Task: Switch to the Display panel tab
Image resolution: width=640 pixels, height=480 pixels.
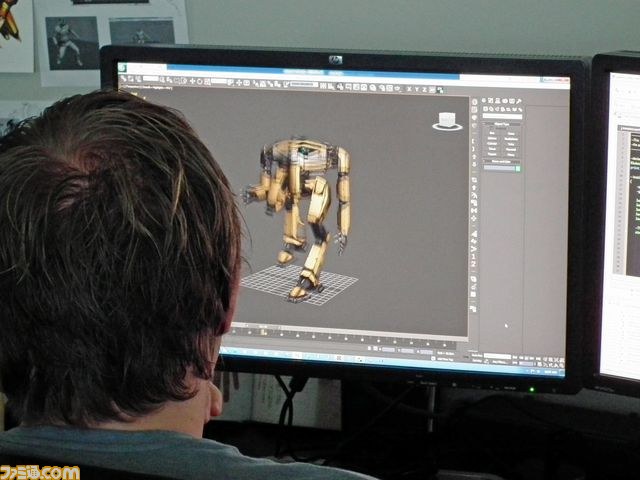Action: (512, 101)
